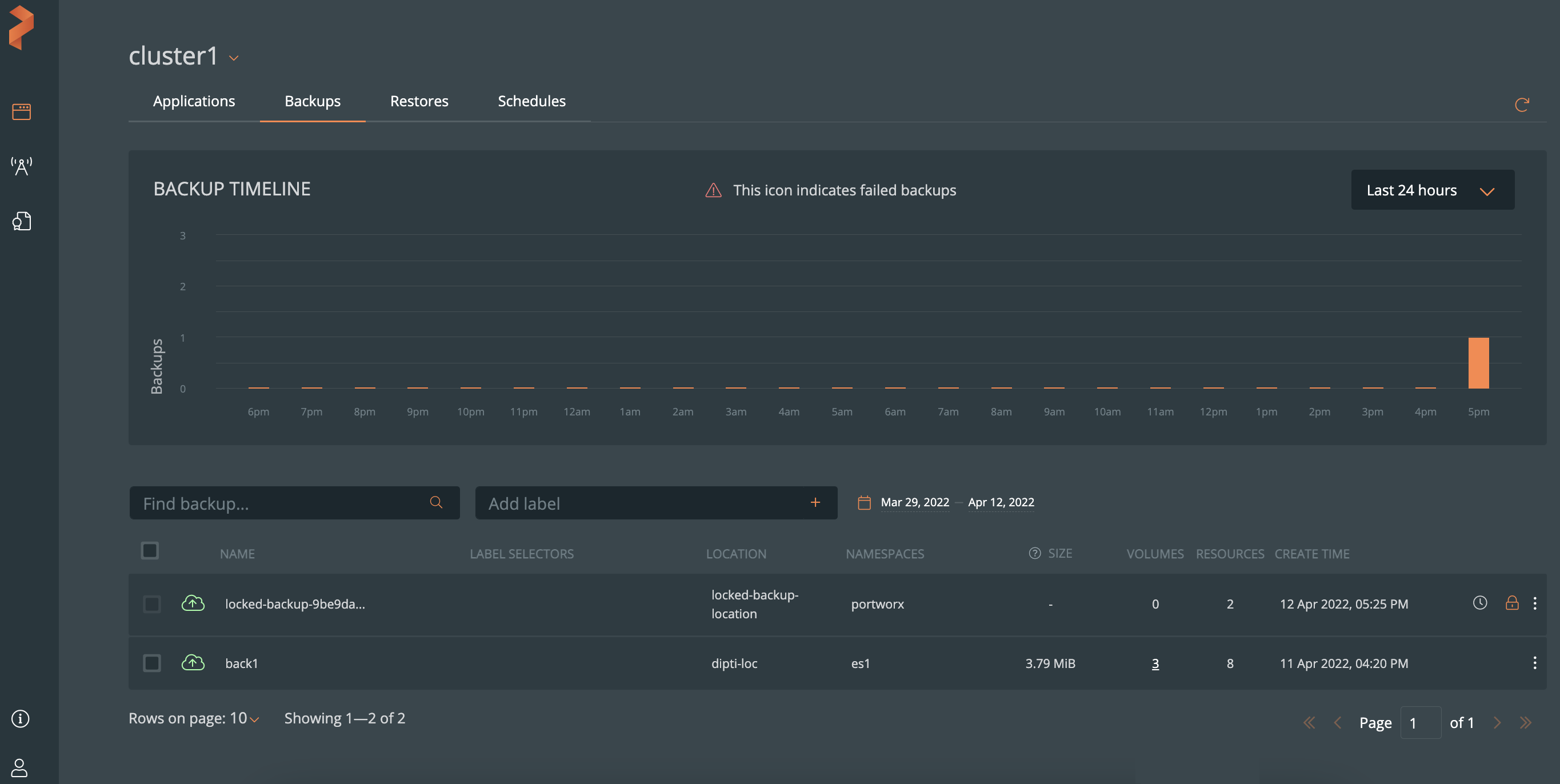1560x784 pixels.
Task: Switch to the Restores tab
Action: coord(419,101)
